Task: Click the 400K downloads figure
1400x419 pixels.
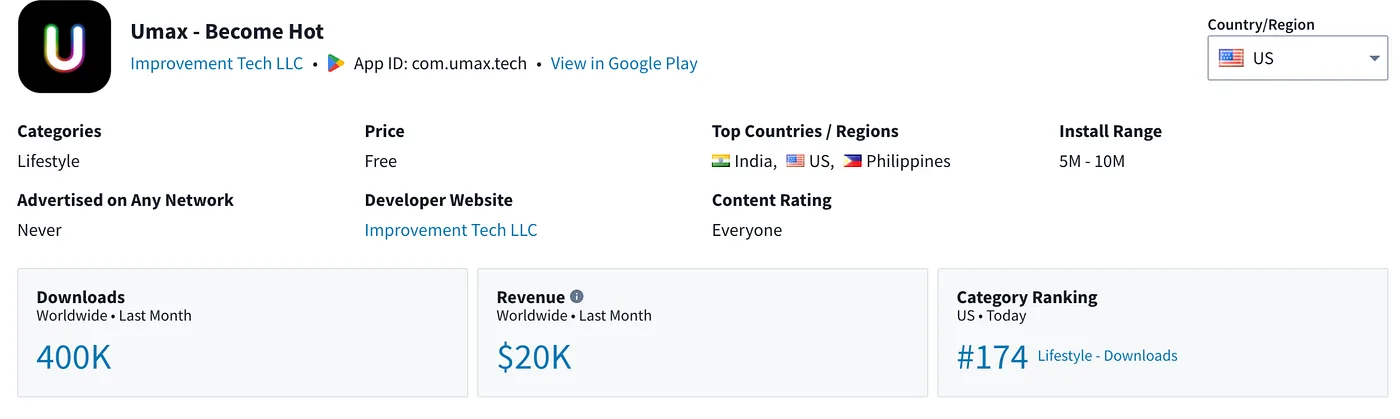Action: pyautogui.click(x=74, y=357)
